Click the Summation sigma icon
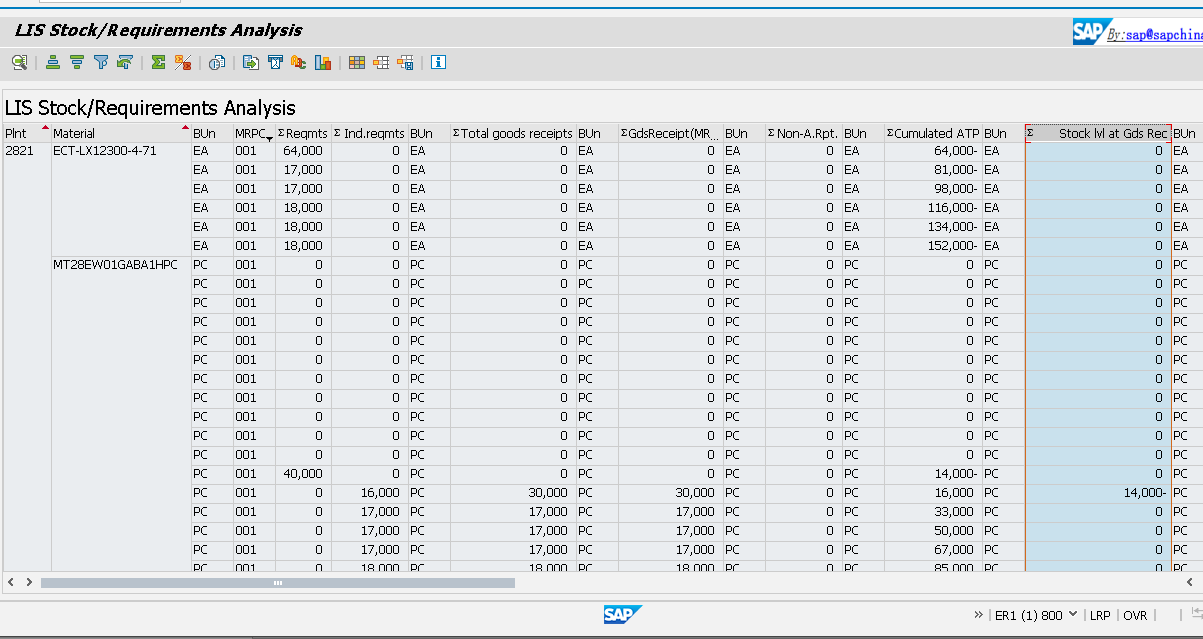The image size is (1203, 639). pyautogui.click(x=157, y=62)
